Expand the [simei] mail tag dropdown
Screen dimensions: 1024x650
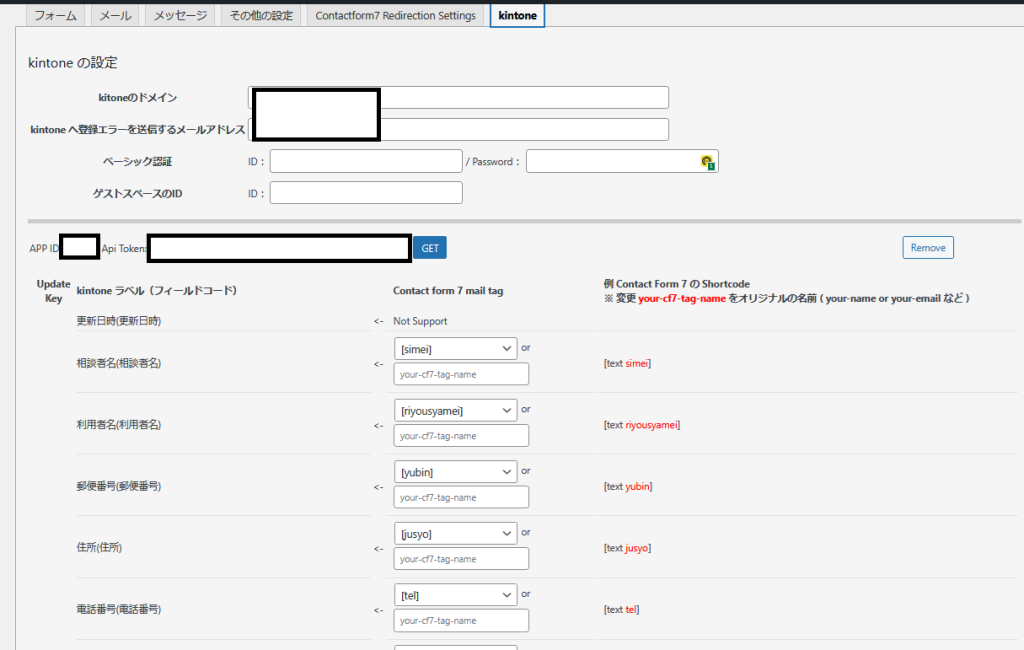tap(456, 348)
